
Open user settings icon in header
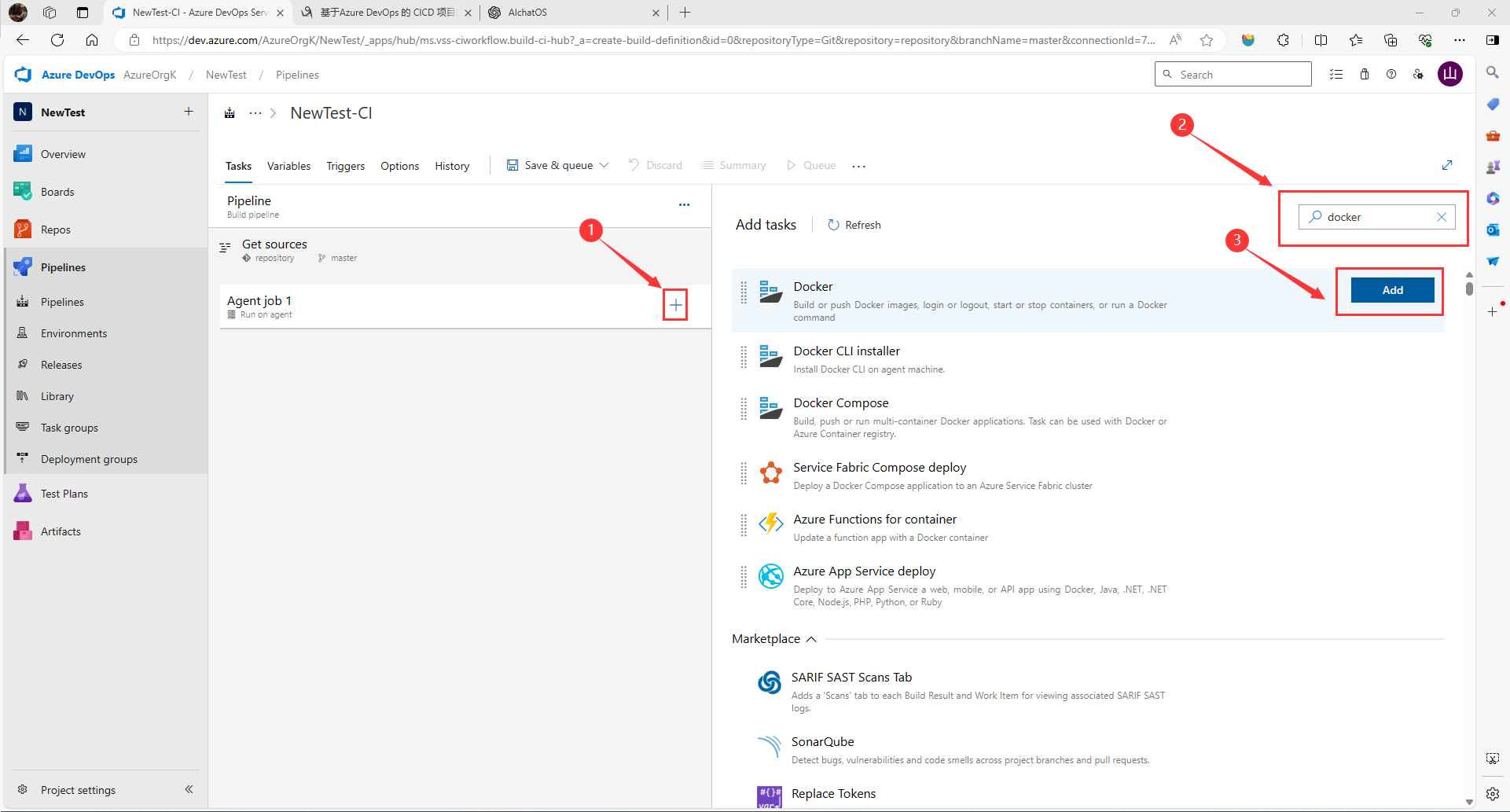click(1418, 75)
